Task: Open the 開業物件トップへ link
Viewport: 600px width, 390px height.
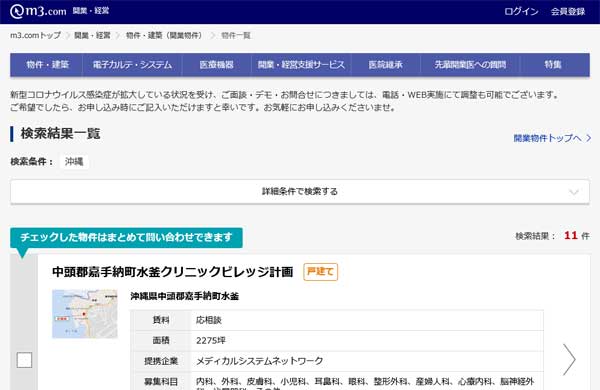Action: point(552,138)
